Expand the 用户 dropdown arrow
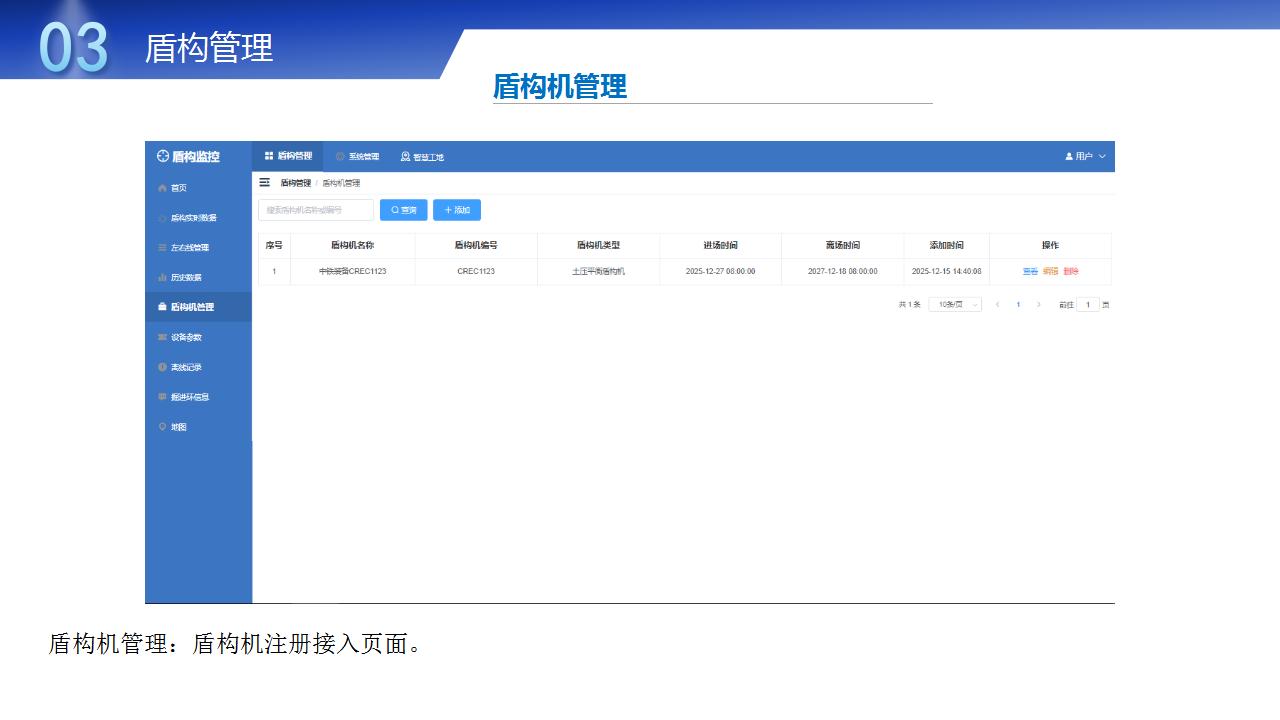1280x720 pixels. [x=1102, y=157]
